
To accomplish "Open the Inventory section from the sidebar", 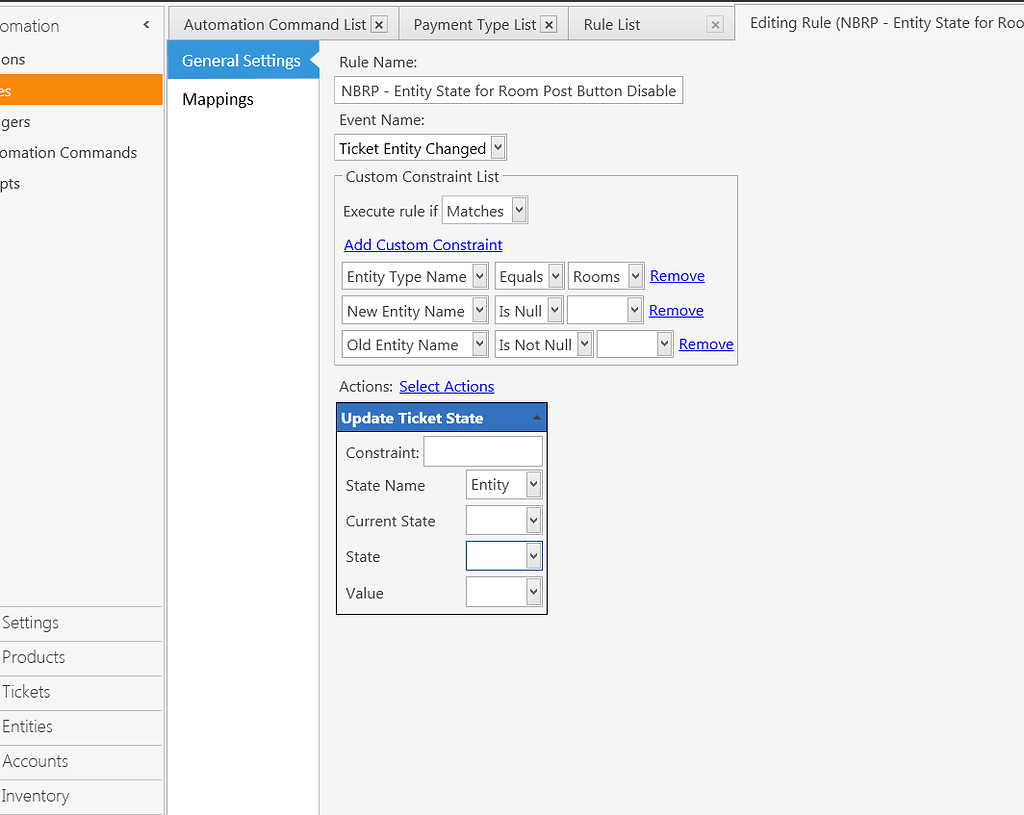I will click(x=36, y=796).
